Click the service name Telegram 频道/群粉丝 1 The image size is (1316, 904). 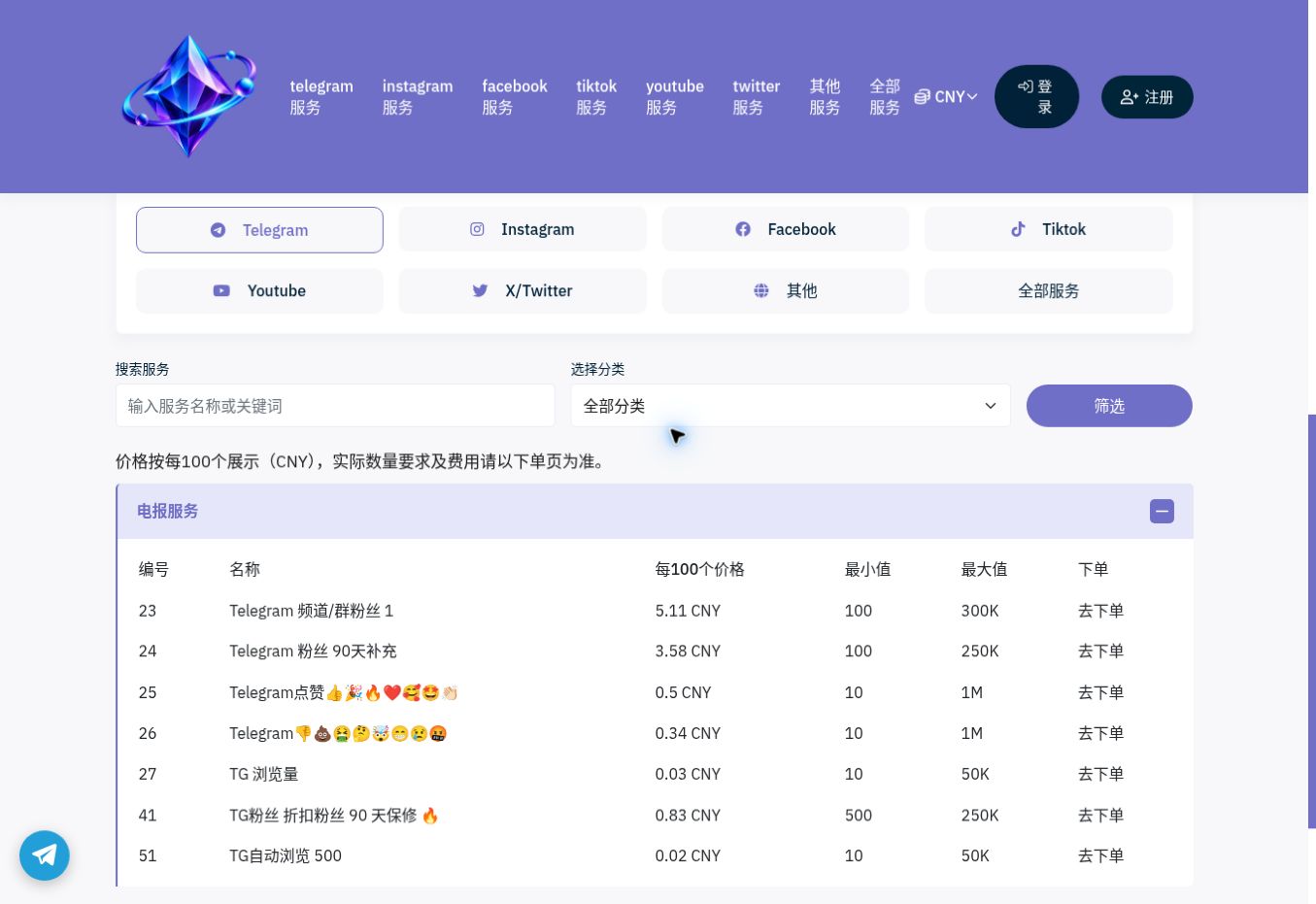(x=311, y=611)
